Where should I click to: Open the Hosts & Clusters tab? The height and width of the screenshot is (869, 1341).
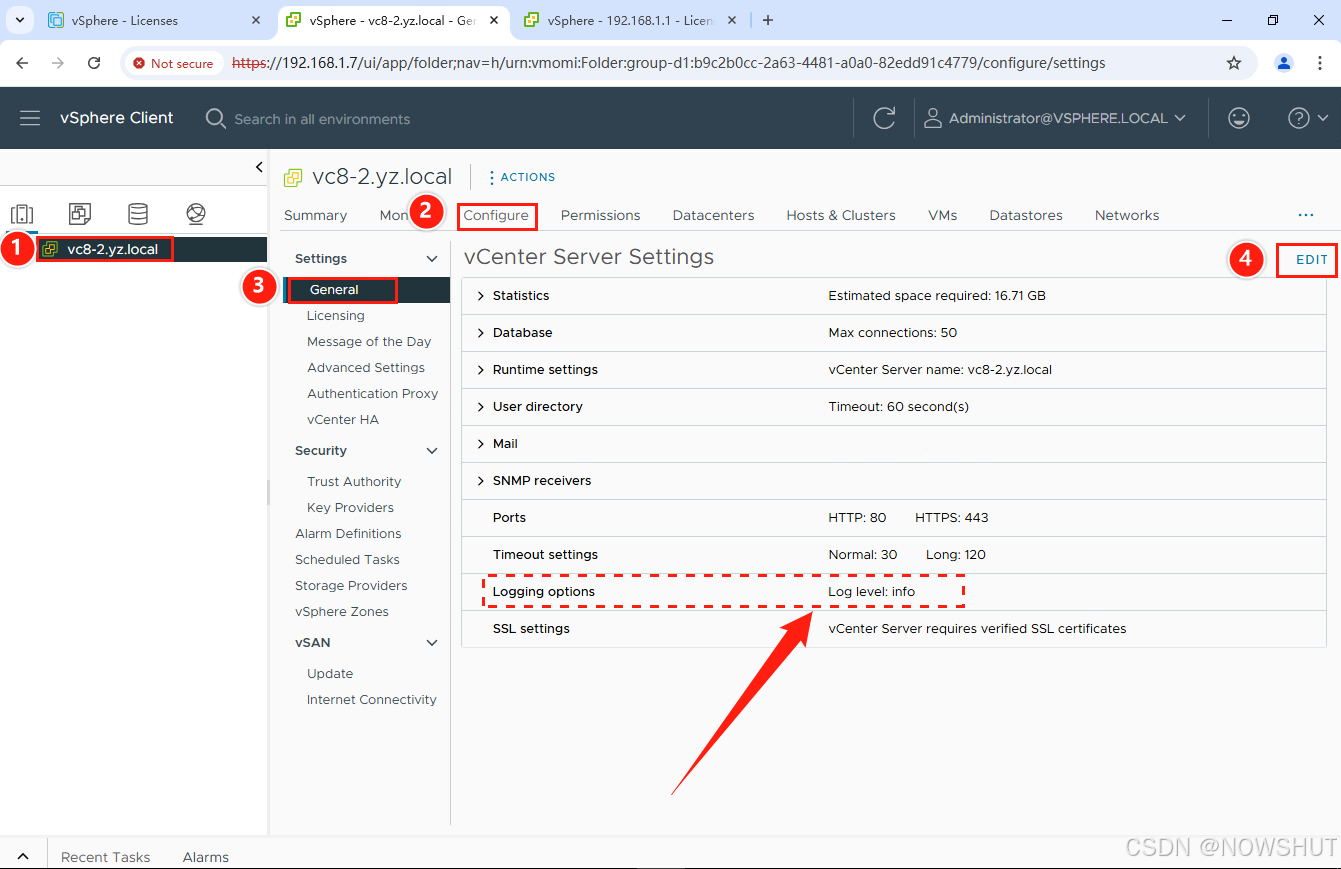(841, 215)
